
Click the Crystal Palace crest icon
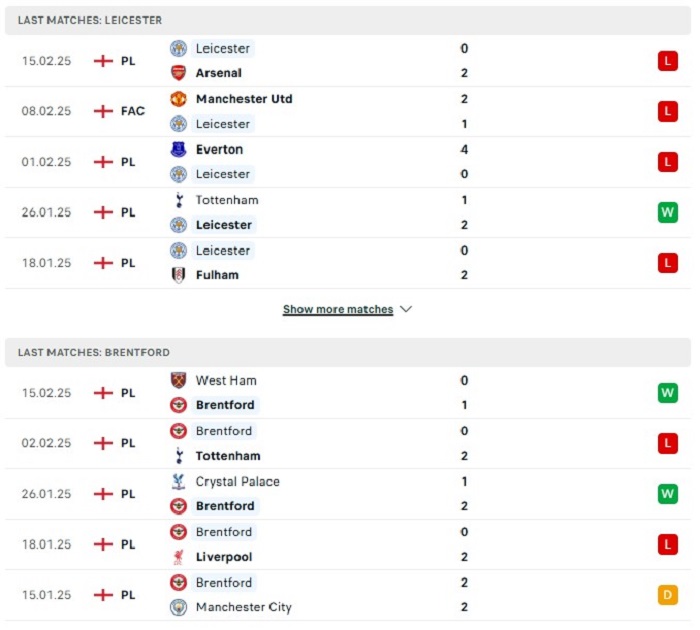(x=179, y=481)
